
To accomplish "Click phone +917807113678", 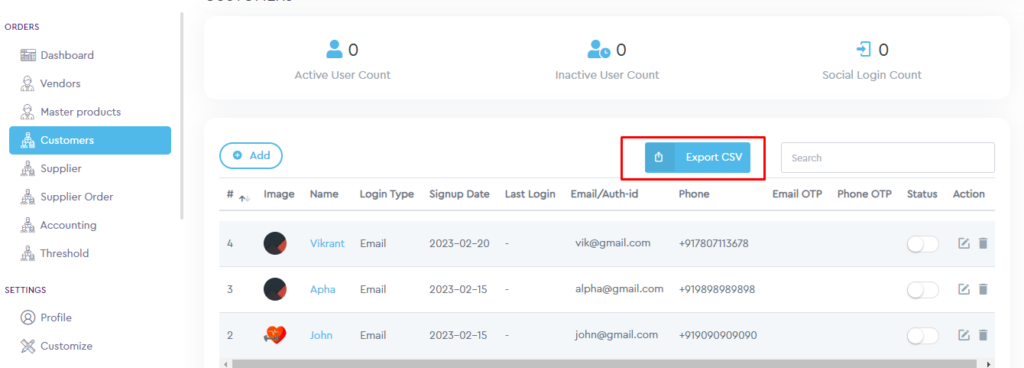I will (714, 243).
